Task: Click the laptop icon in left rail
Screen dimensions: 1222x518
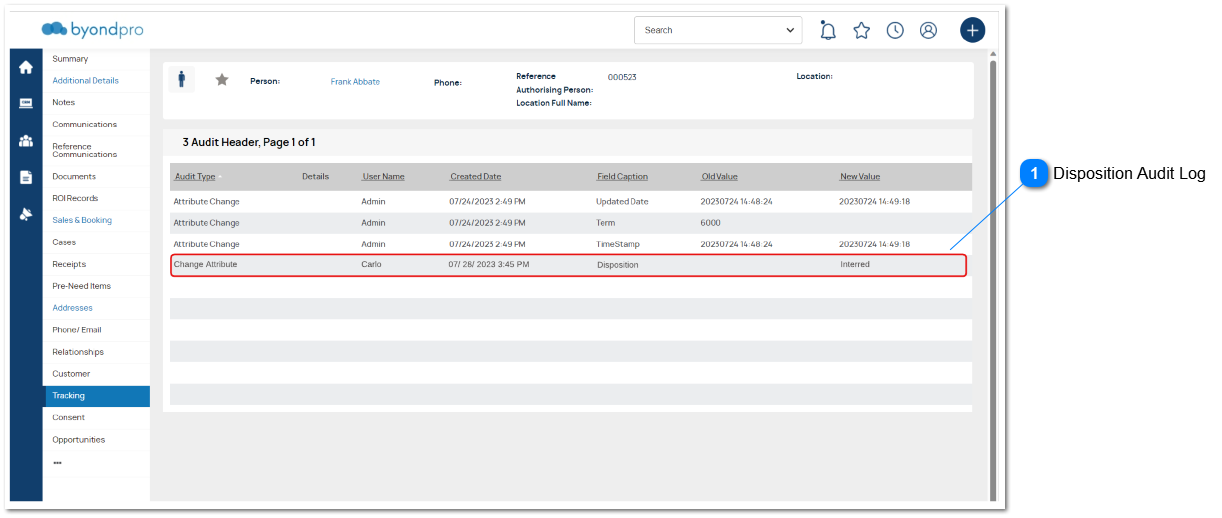Action: [x=26, y=103]
